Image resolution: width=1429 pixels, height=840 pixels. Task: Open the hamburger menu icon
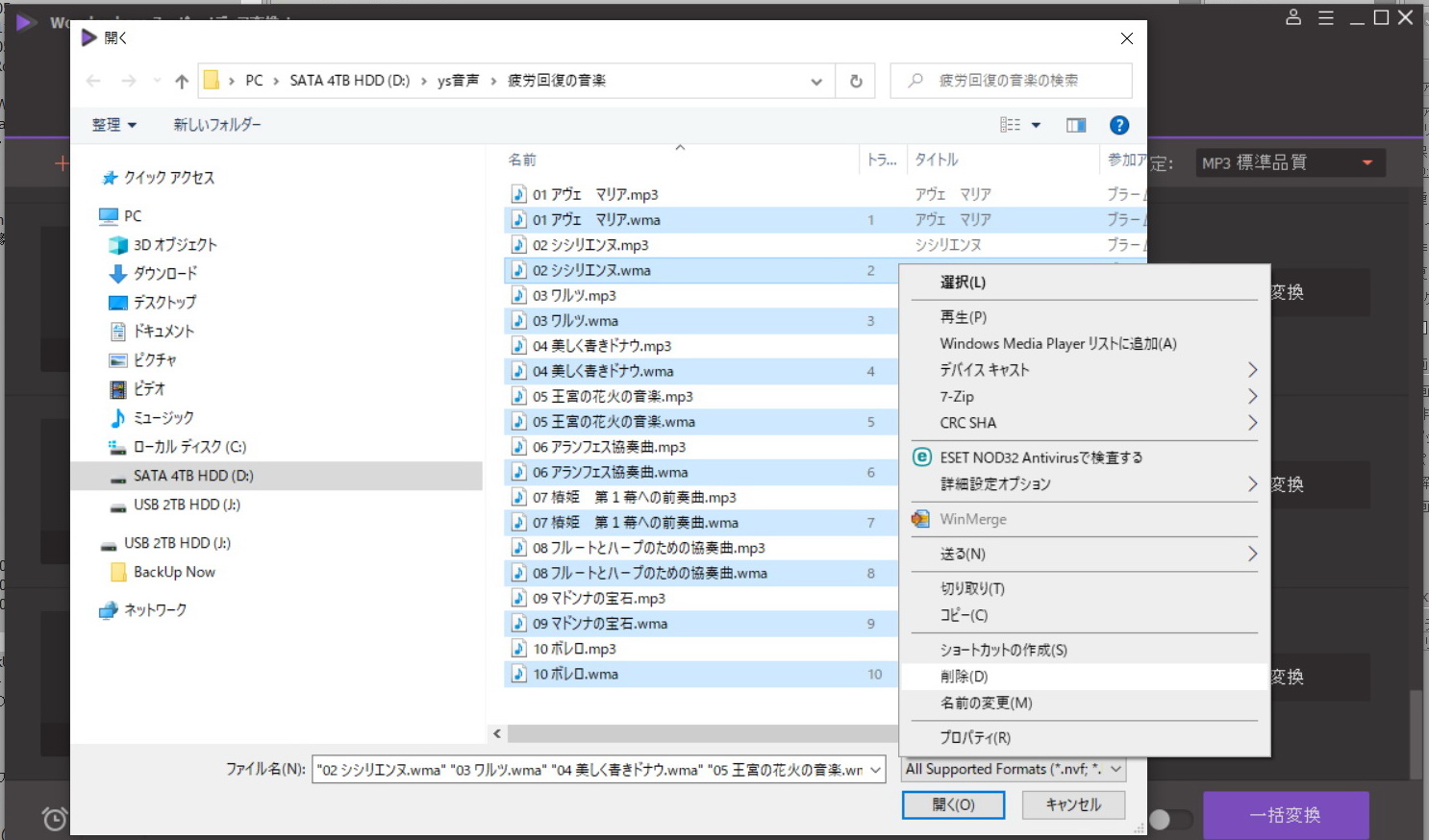(1325, 17)
